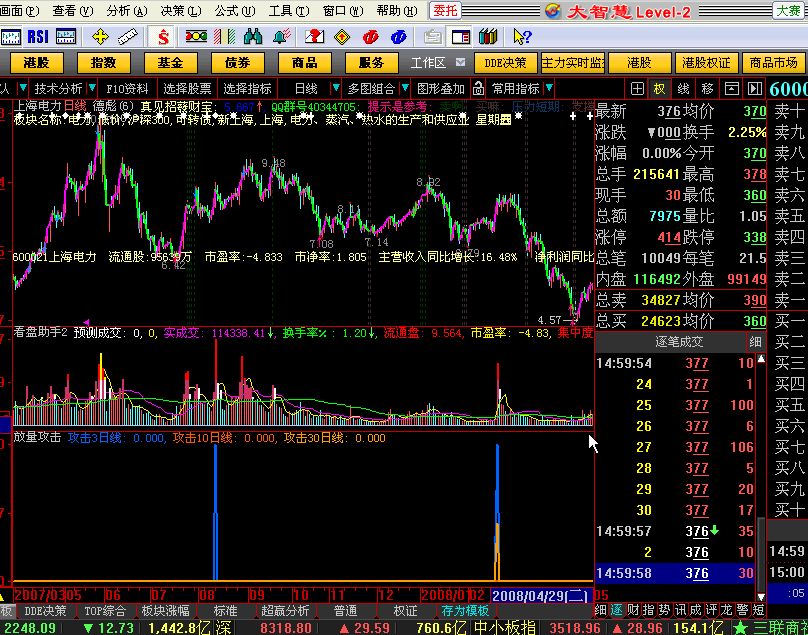Click the red swirl logo icon
Viewport: 808px width, 635px height.
(x=553, y=11)
